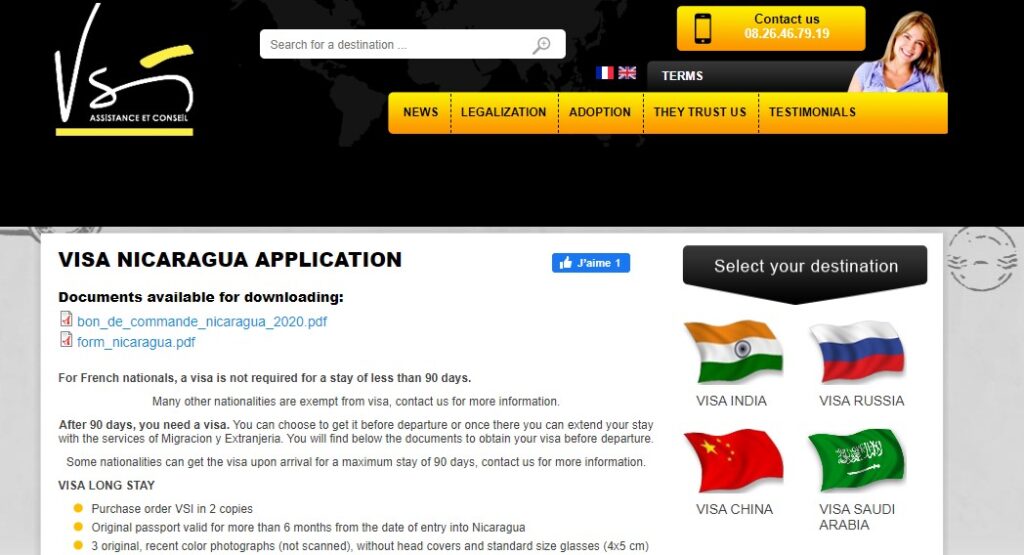
Task: Click the magnifier search icon
Action: (x=541, y=45)
